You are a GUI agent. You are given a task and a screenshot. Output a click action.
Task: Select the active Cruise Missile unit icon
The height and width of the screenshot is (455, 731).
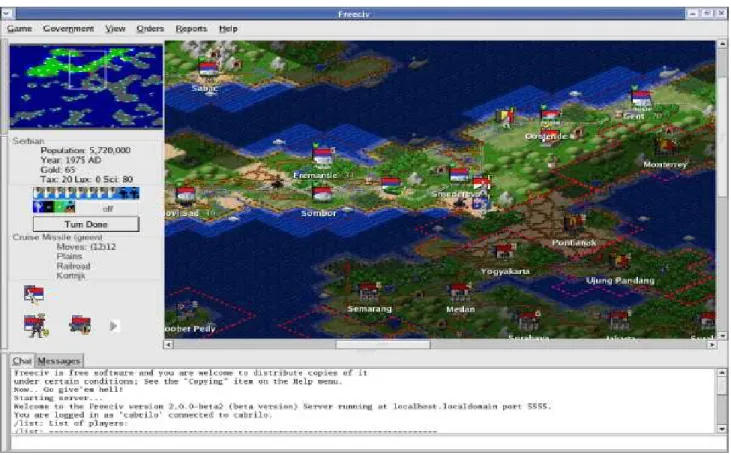[x=34, y=295]
